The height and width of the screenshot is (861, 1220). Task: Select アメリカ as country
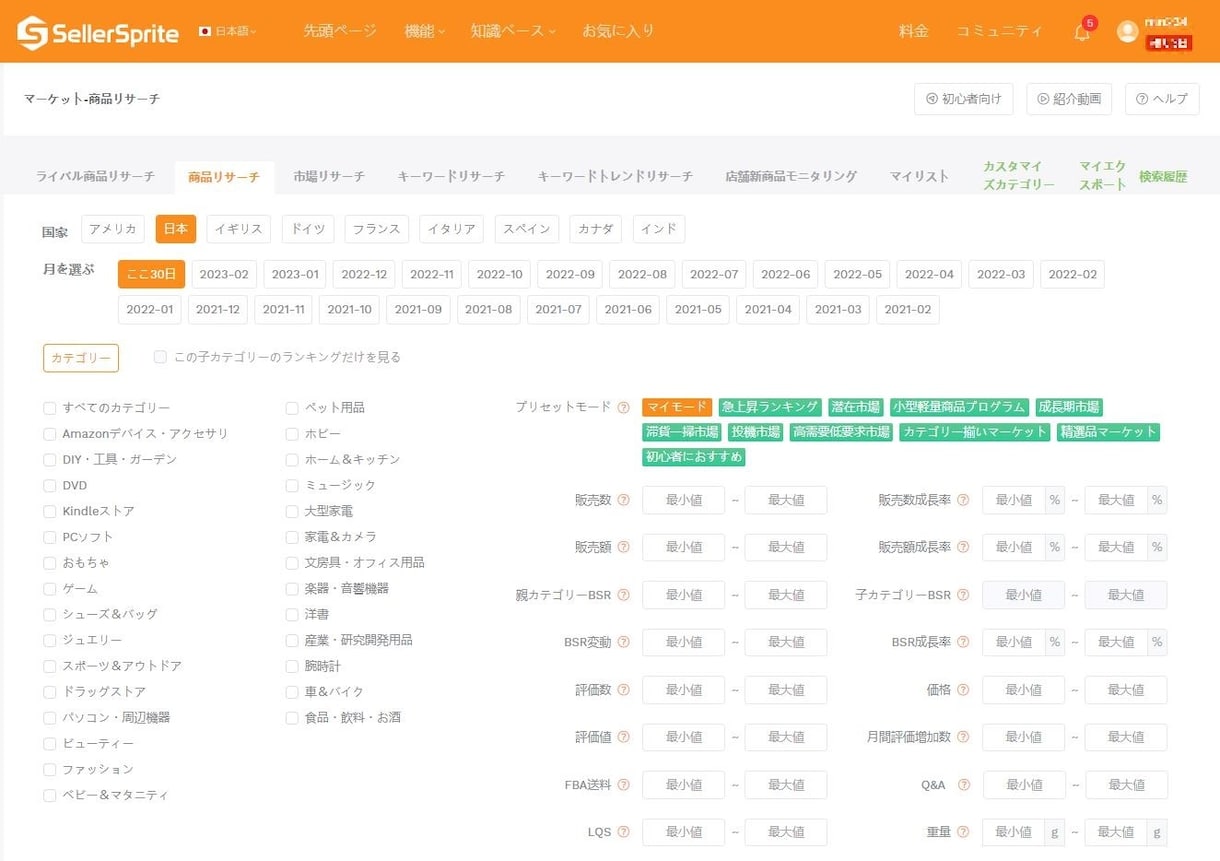[x=113, y=229]
